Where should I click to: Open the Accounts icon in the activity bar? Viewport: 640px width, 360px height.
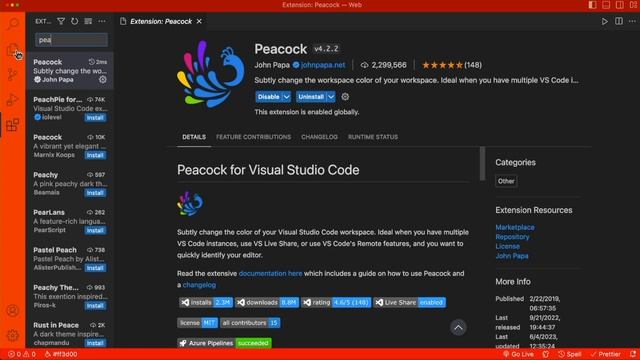13,311
